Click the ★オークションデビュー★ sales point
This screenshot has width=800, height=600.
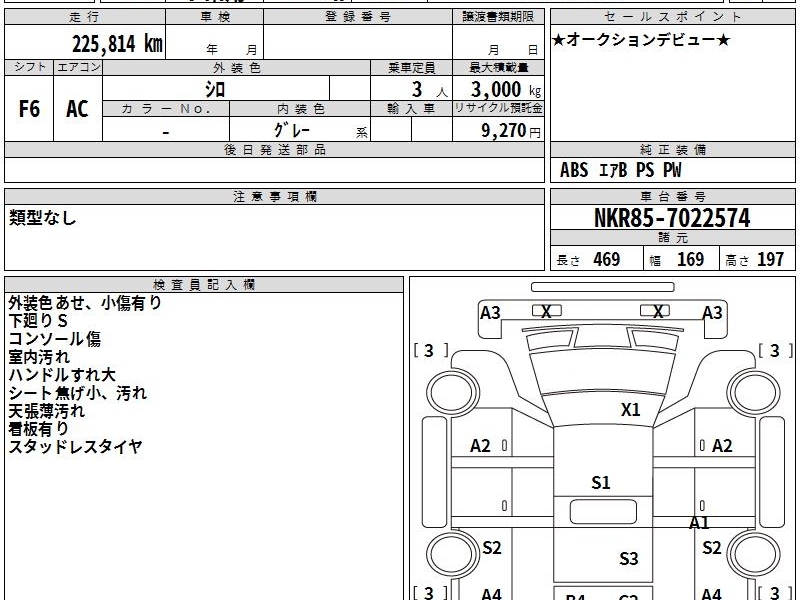point(641,40)
